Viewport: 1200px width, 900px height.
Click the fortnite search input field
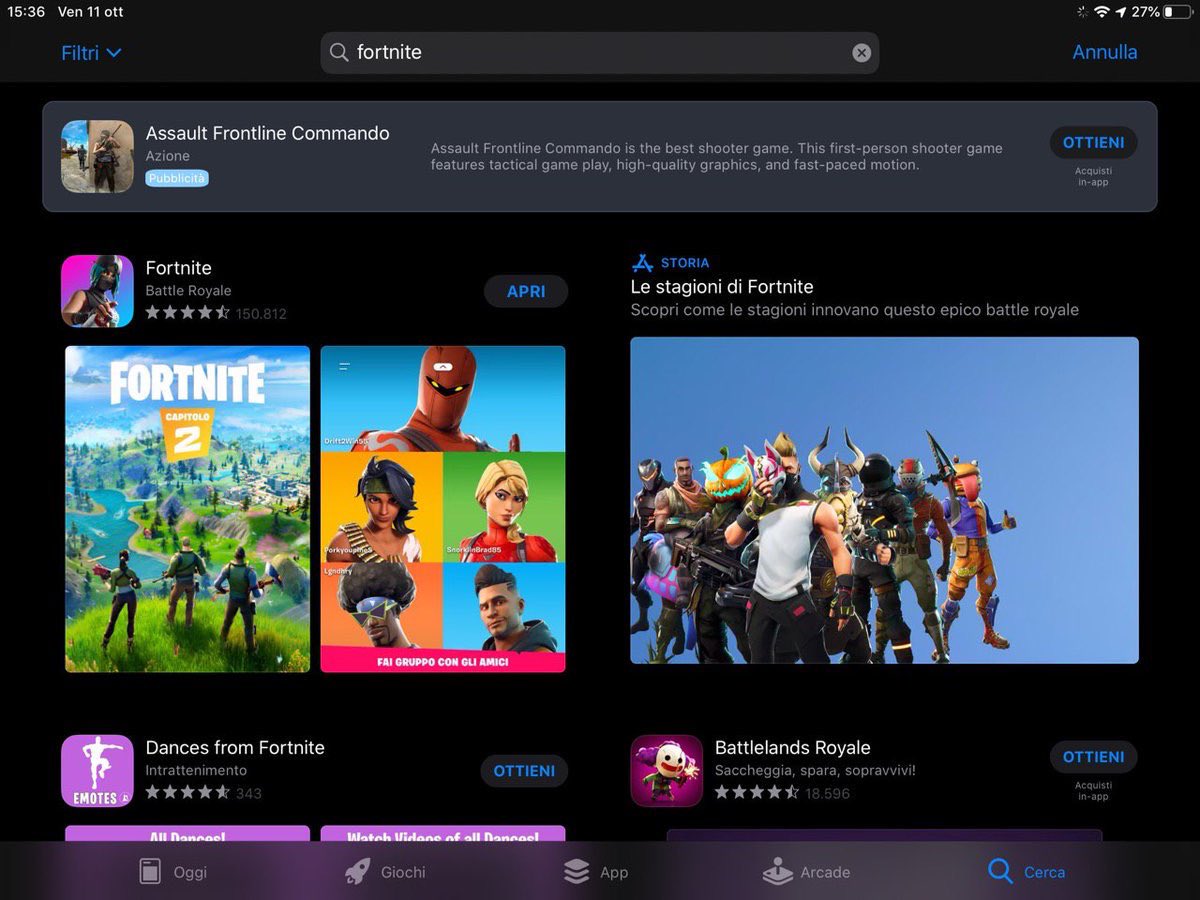click(600, 53)
